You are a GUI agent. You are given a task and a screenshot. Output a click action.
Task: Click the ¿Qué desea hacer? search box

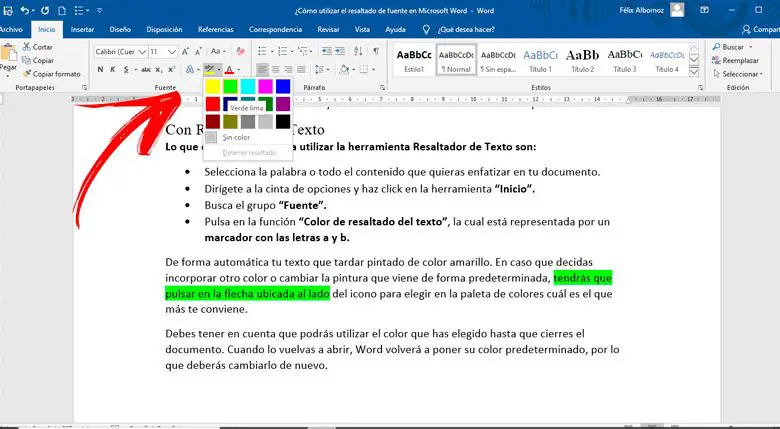pyautogui.click(x=466, y=29)
